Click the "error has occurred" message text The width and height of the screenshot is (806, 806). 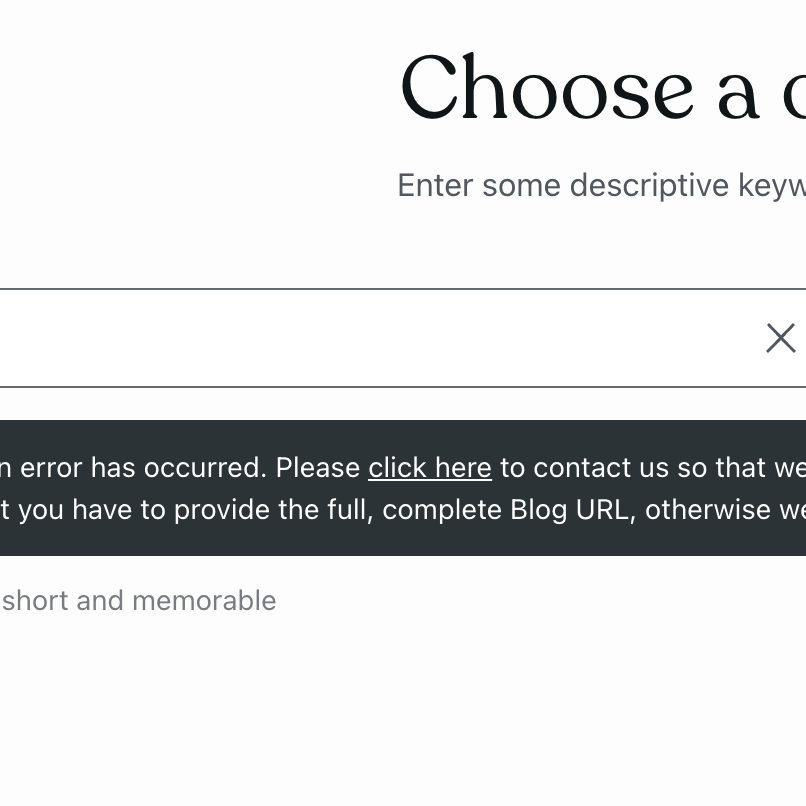tap(142, 468)
